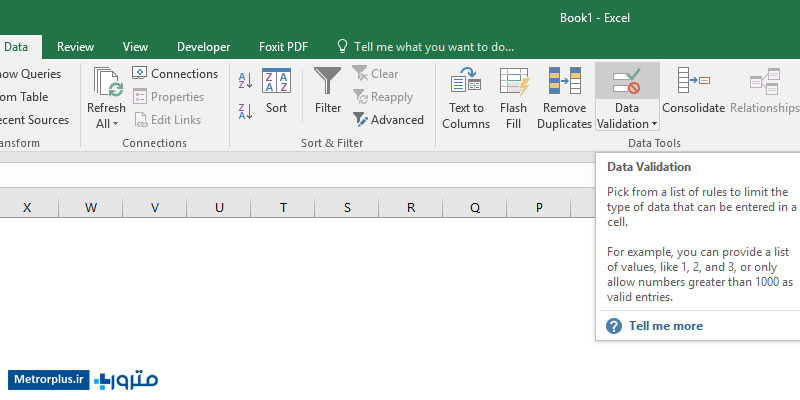Open the Sort dialog button
Screen dimensions: 800x400
point(276,91)
